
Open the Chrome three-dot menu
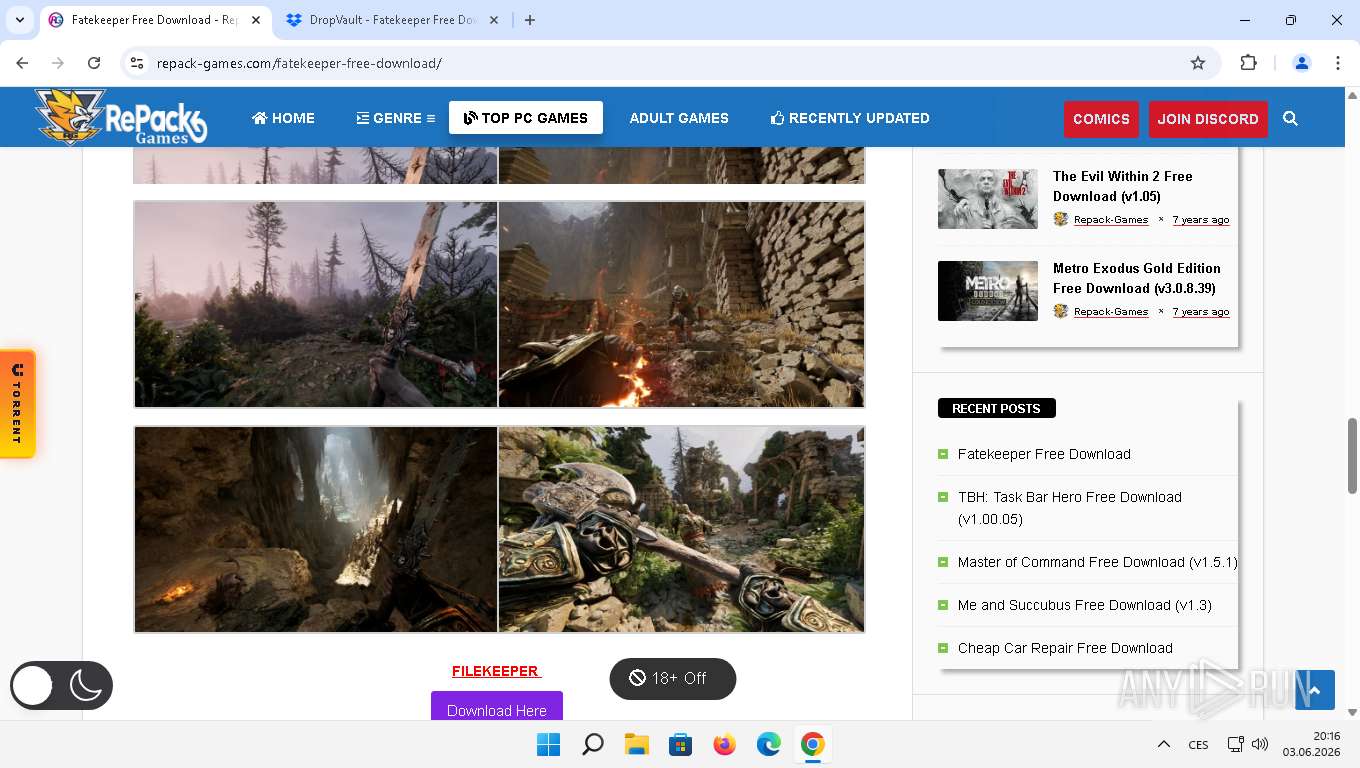point(1338,63)
